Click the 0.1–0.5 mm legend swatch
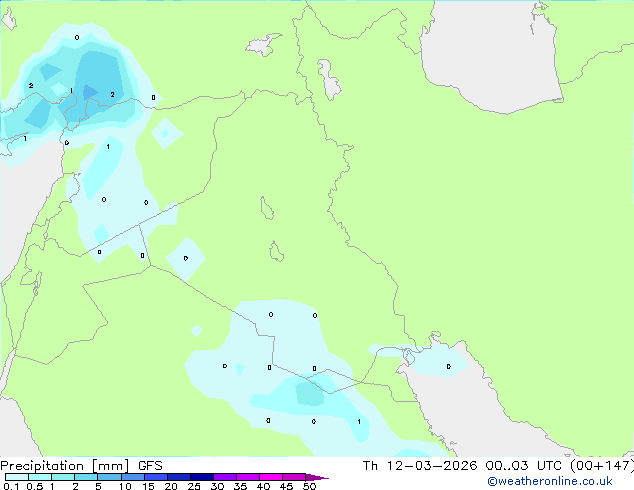This screenshot has width=634, height=490. (x=17, y=477)
